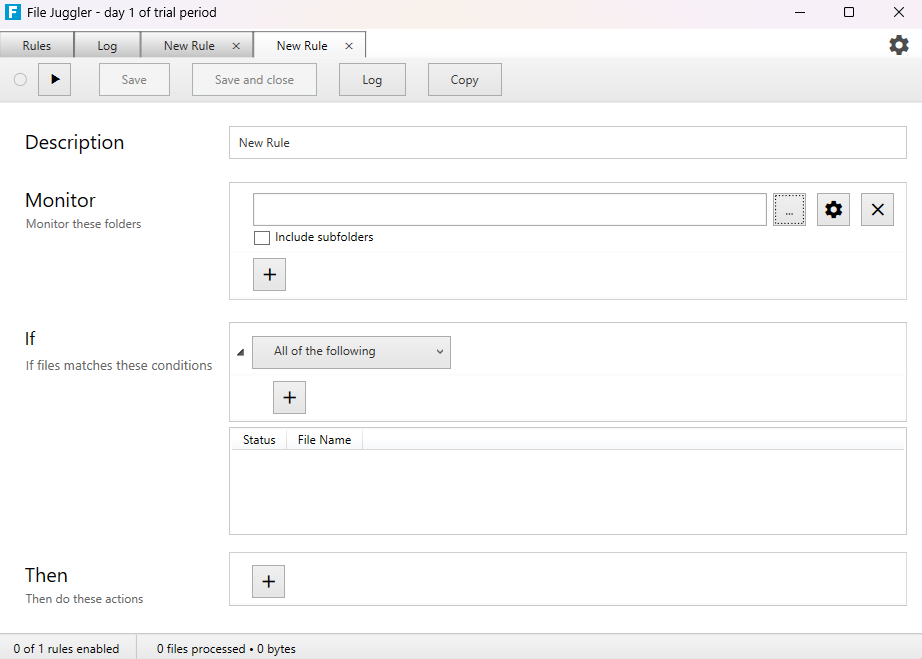Remove the monitored folder with X button

coord(877,210)
